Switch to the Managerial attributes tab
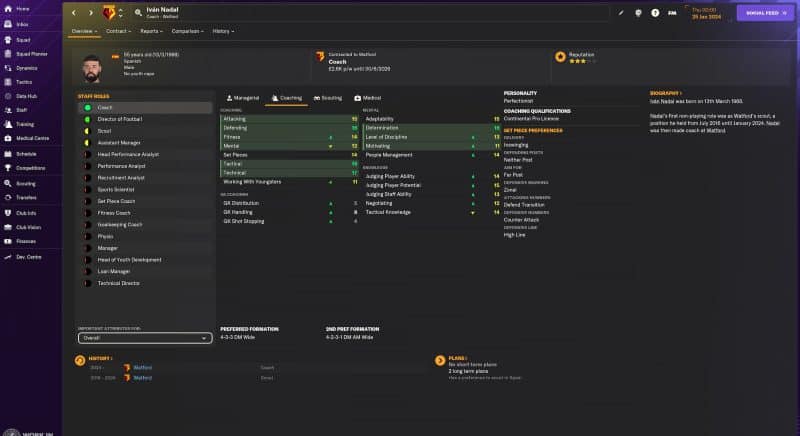This screenshot has width=800, height=436. click(x=245, y=98)
